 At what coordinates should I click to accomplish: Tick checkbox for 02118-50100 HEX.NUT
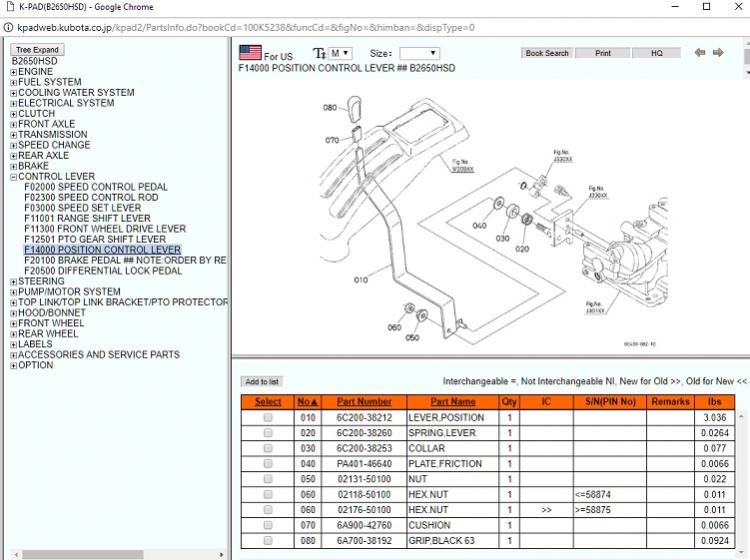pyautogui.click(x=268, y=494)
